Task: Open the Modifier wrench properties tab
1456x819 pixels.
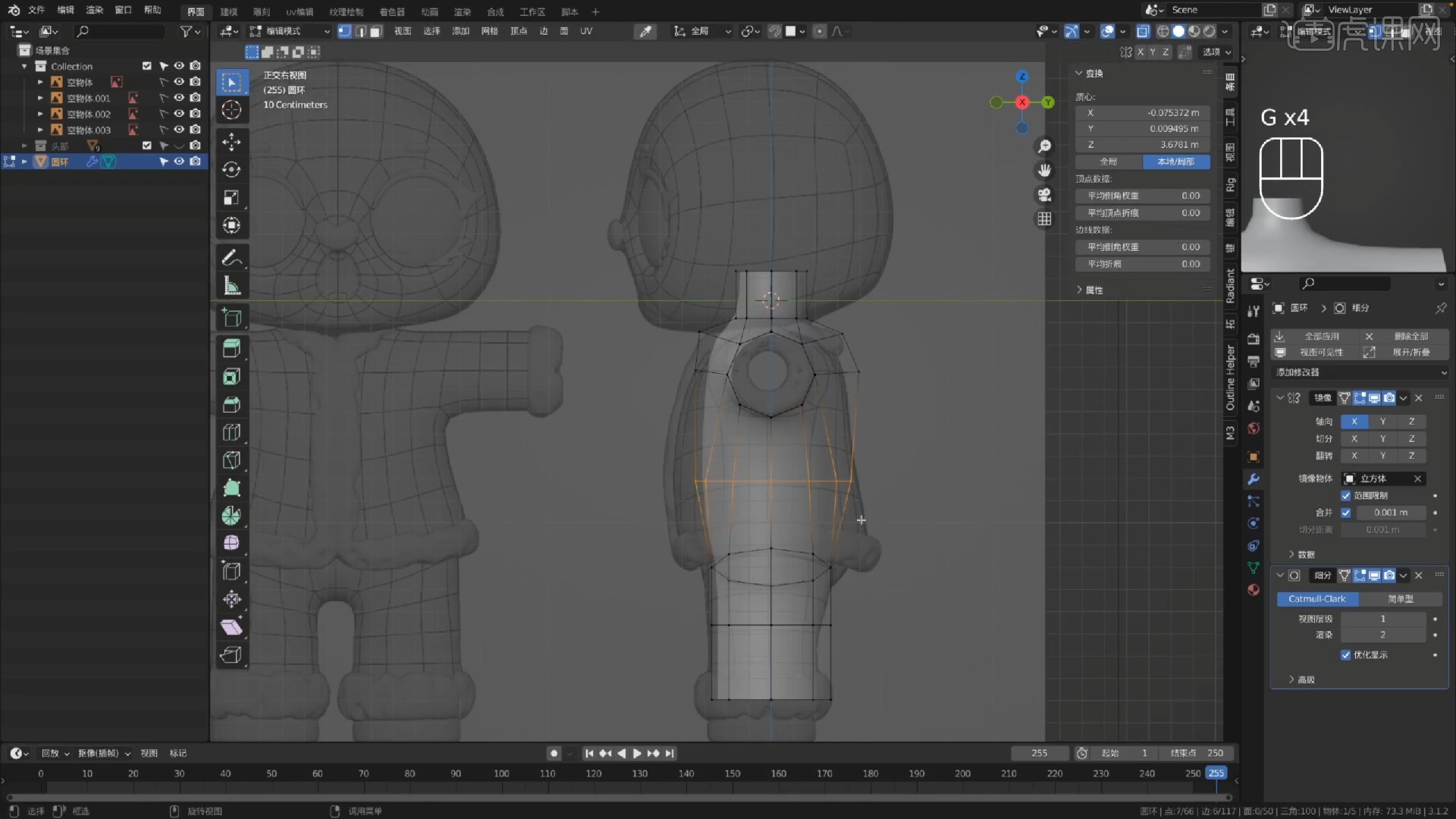Action: (1254, 479)
